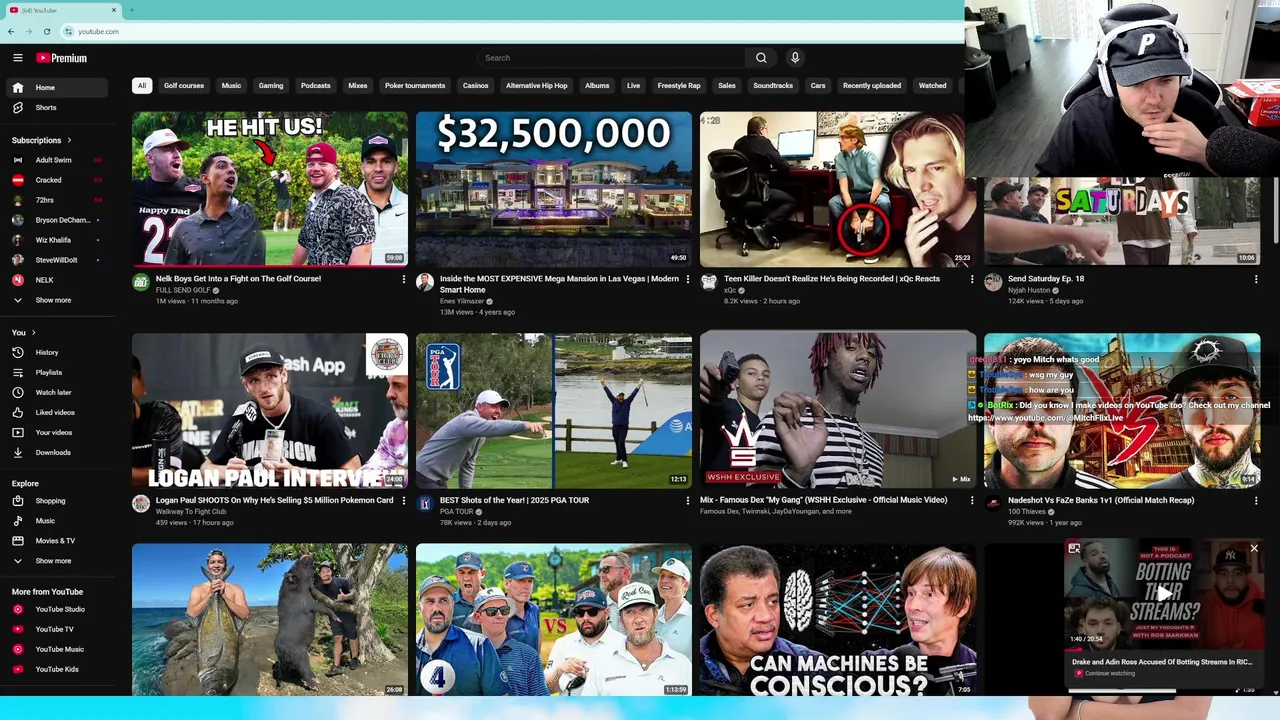Open options menu for Teen Killer video
Screen dimensions: 1280x720
972,280
